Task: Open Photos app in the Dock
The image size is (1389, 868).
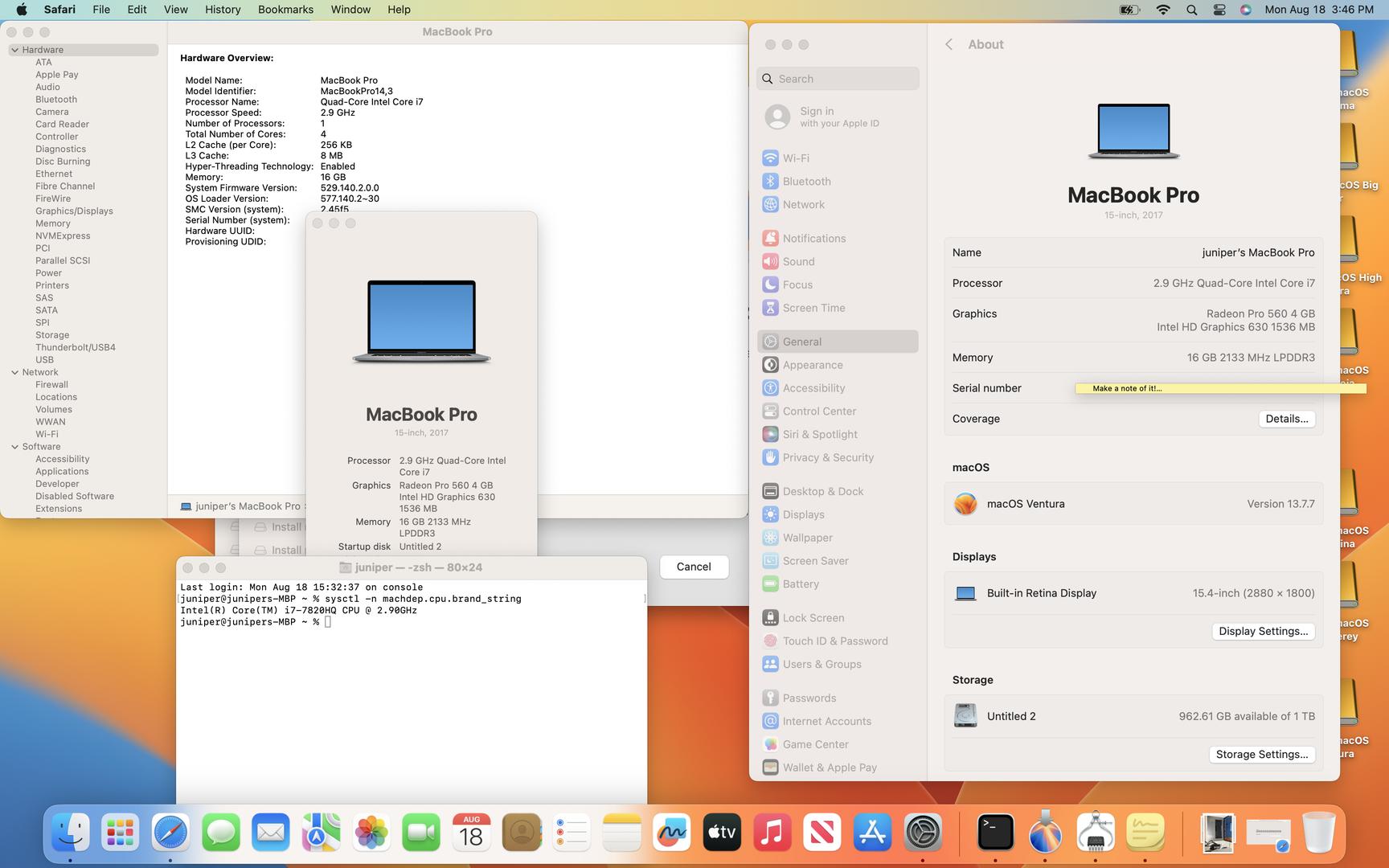Action: pyautogui.click(x=371, y=833)
